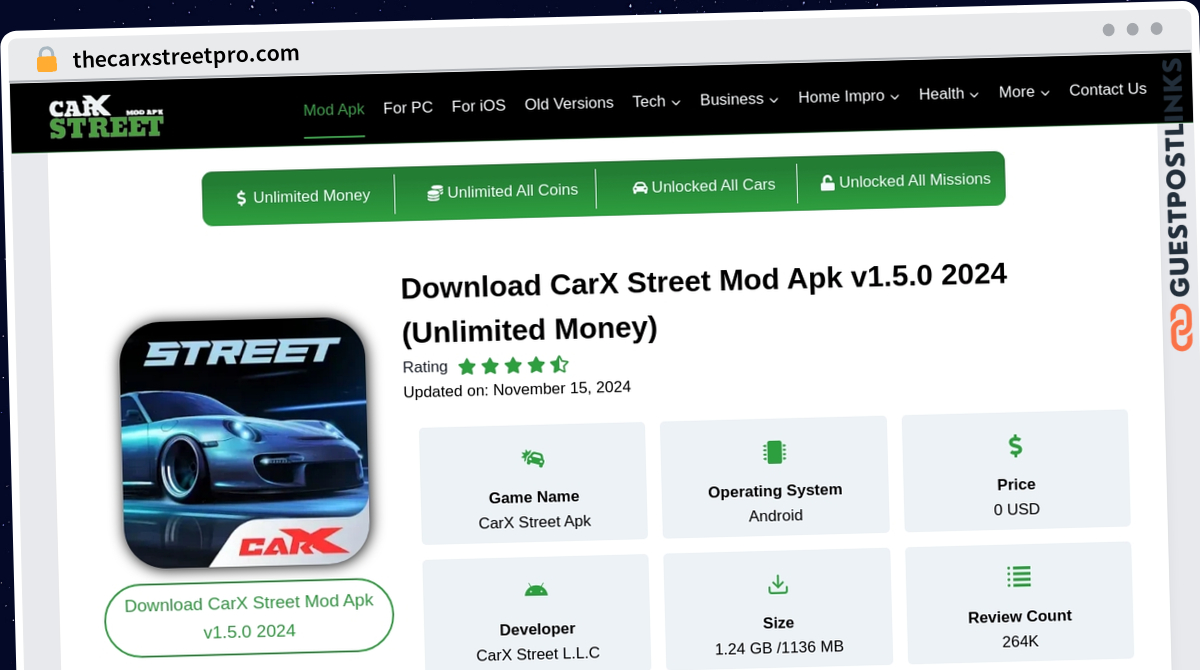Go to the Mod Apk tab
The height and width of the screenshot is (670, 1200).
pos(334,109)
